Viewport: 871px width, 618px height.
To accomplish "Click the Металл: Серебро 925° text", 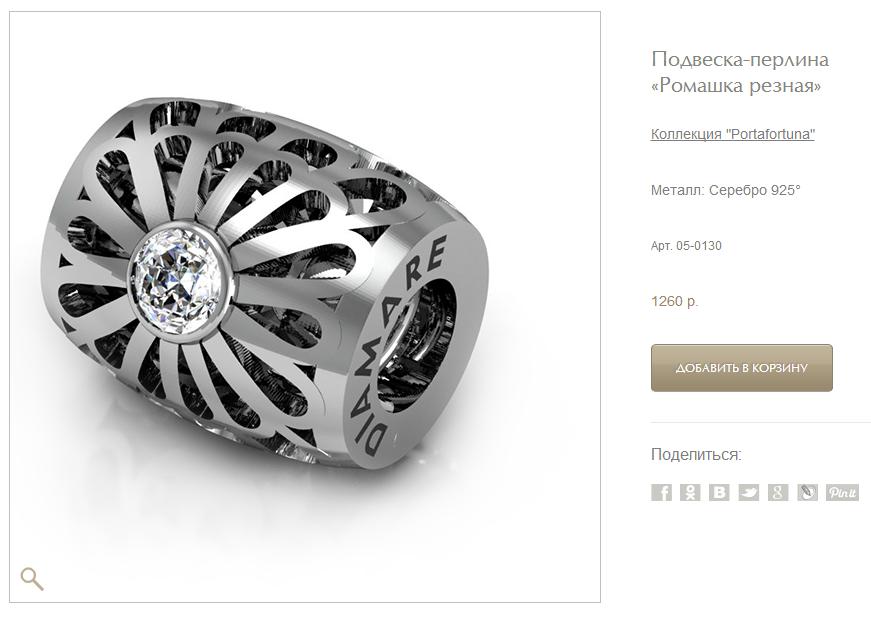I will [x=725, y=190].
